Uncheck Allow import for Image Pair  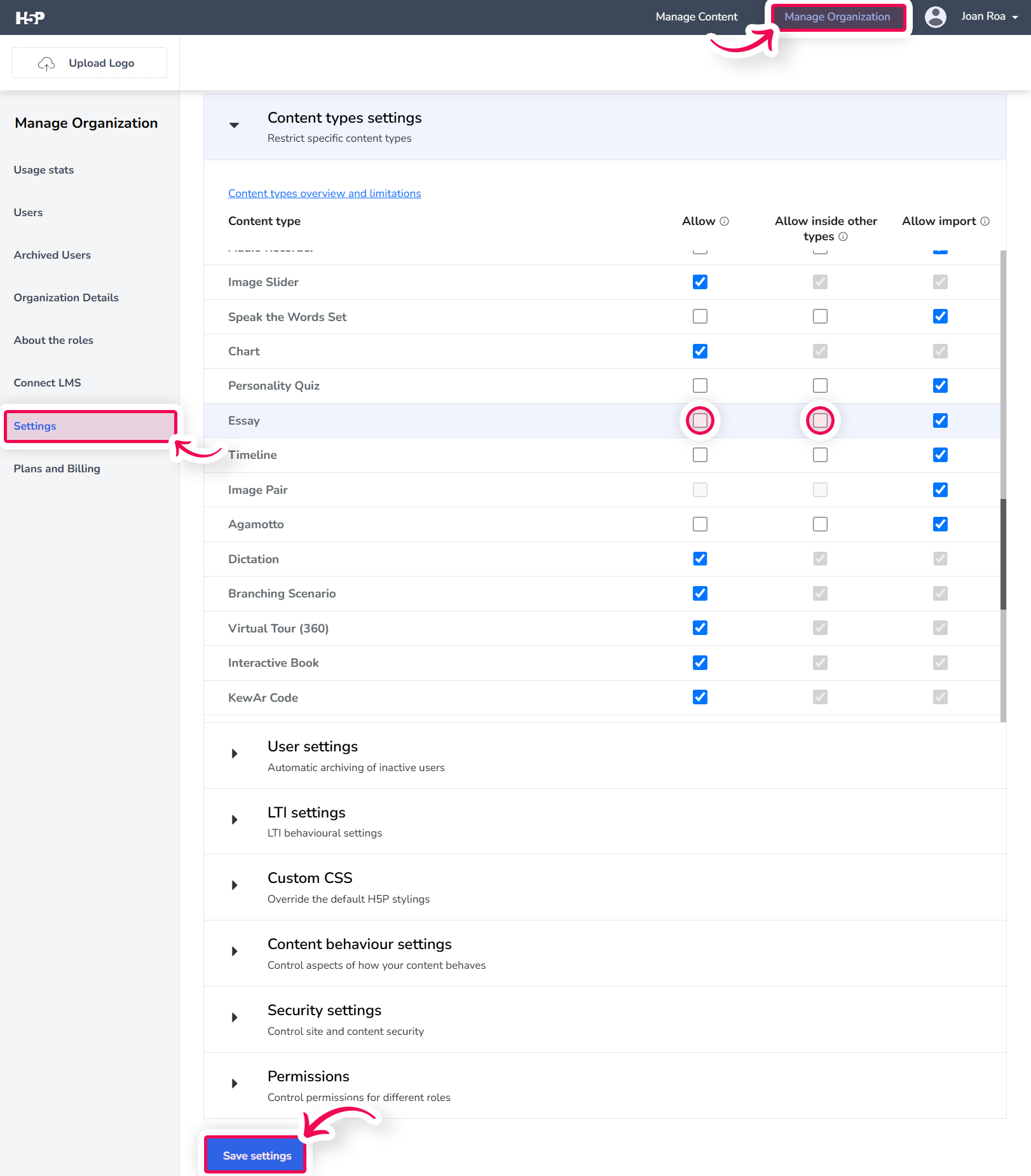point(940,489)
